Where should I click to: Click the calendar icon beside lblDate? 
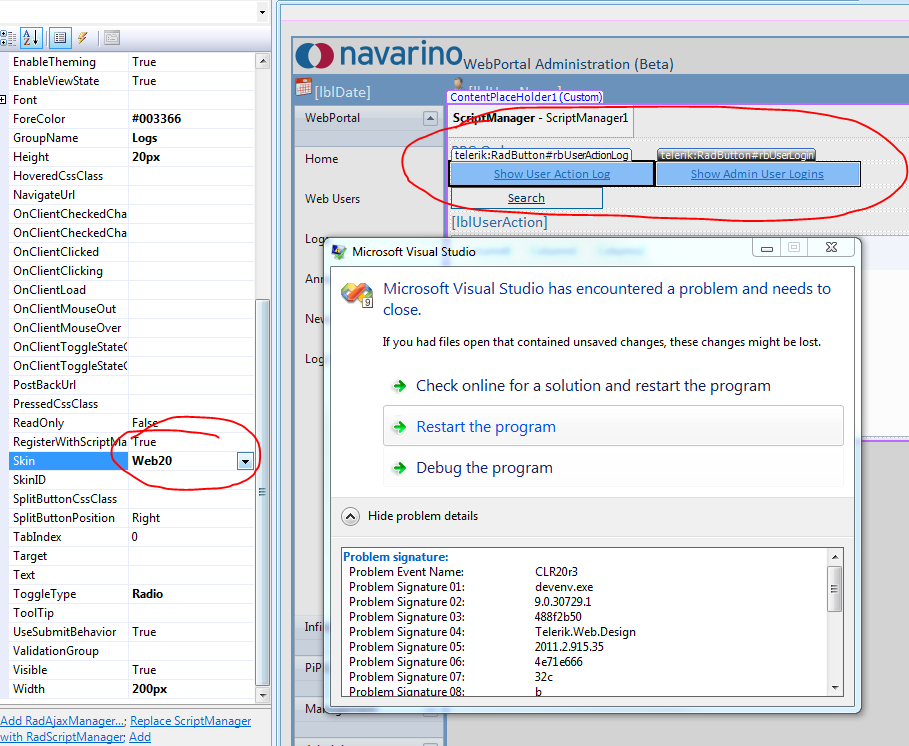303,87
